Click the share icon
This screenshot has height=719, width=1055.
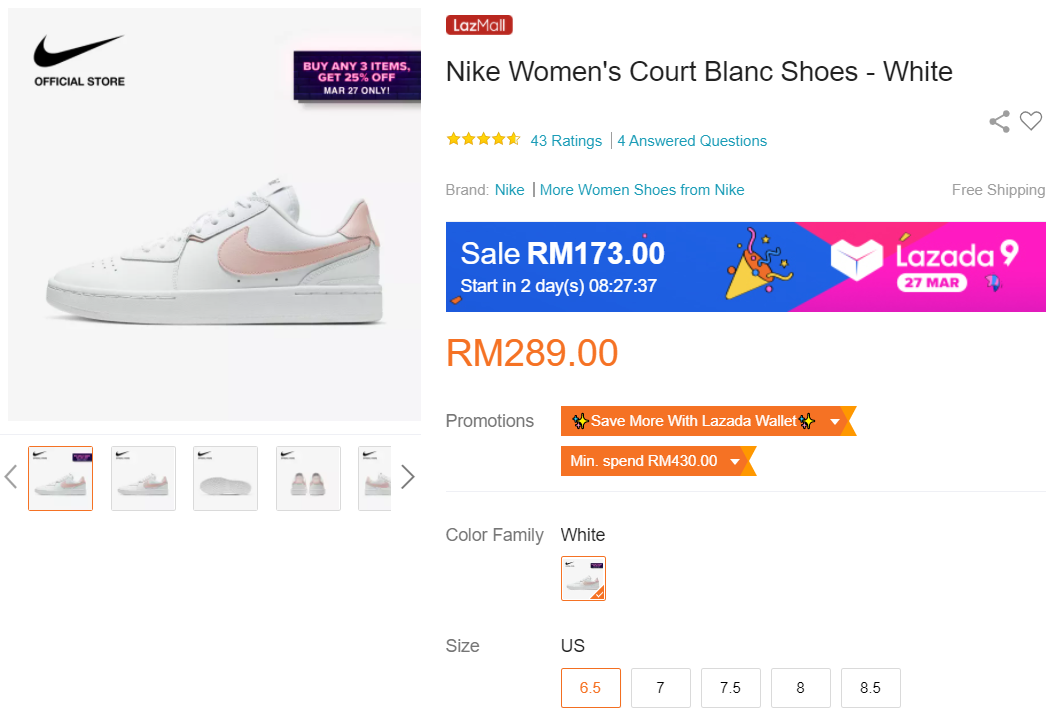pyautogui.click(x=999, y=122)
